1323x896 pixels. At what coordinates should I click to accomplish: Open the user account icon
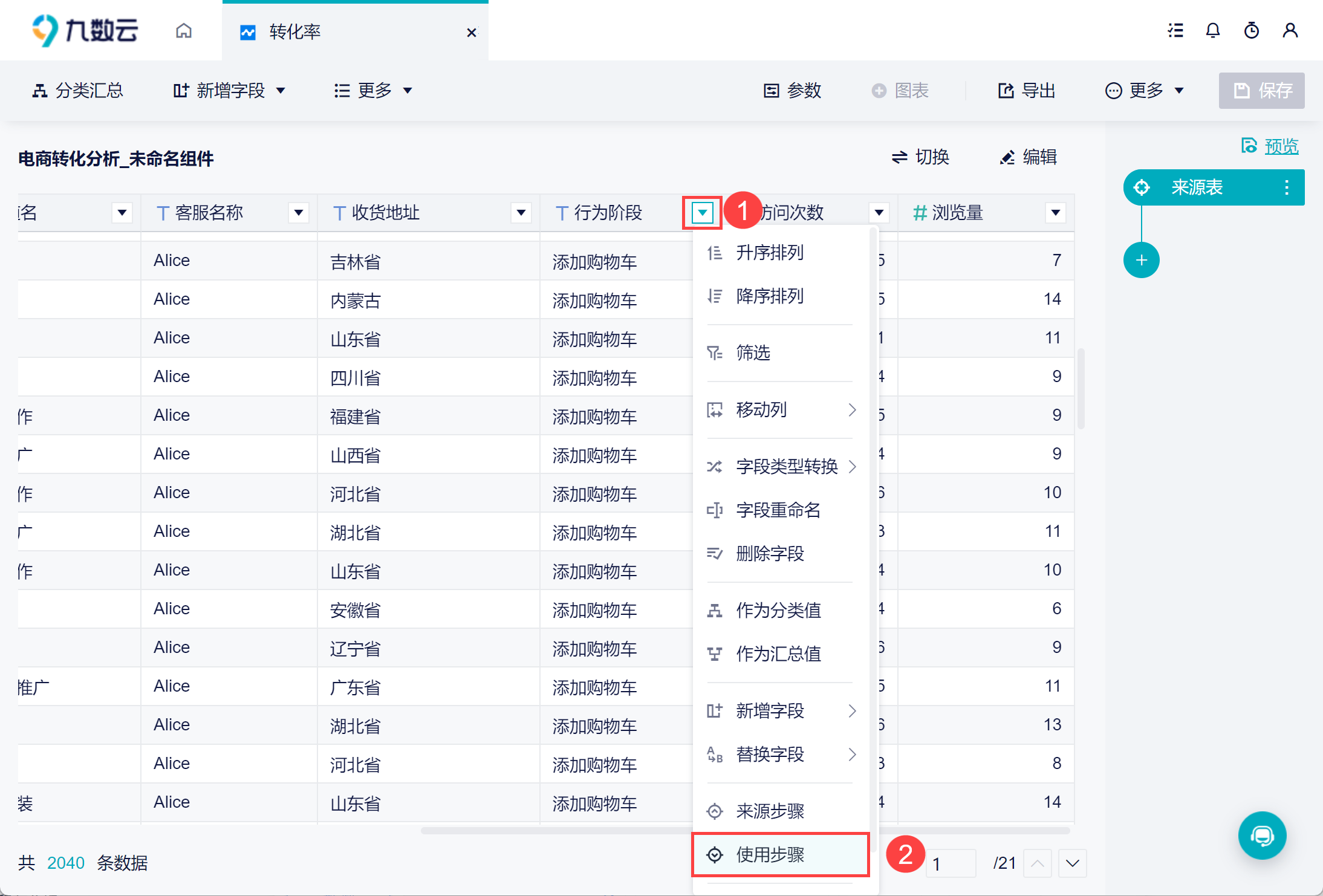pyautogui.click(x=1290, y=31)
